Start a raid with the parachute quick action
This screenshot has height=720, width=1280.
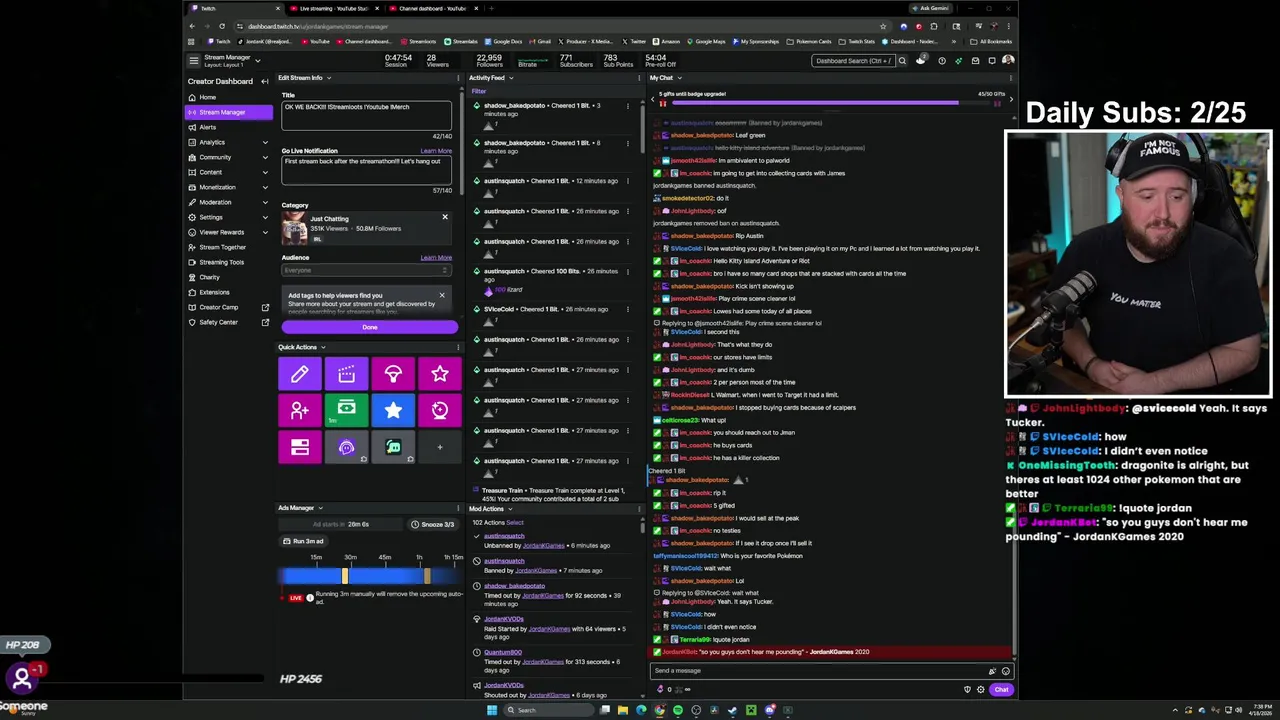(393, 374)
